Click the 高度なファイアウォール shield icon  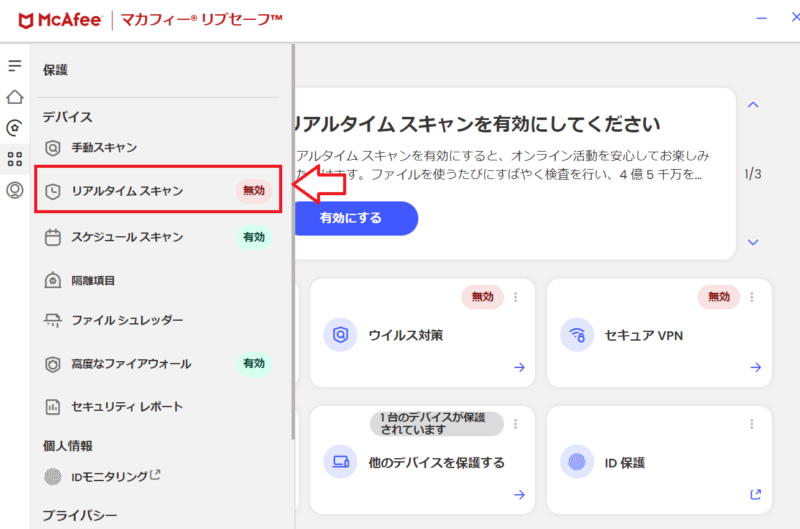[x=53, y=364]
